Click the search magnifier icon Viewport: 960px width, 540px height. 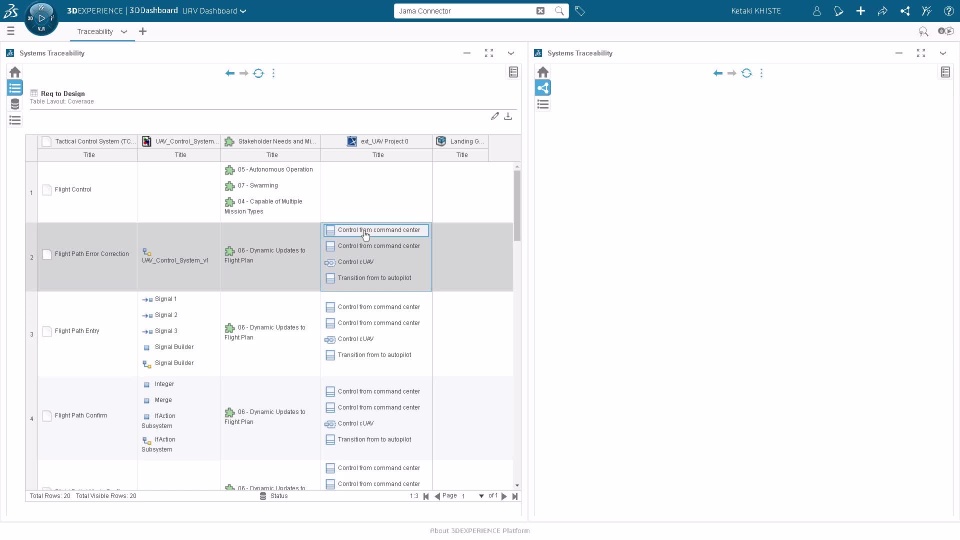(x=559, y=11)
